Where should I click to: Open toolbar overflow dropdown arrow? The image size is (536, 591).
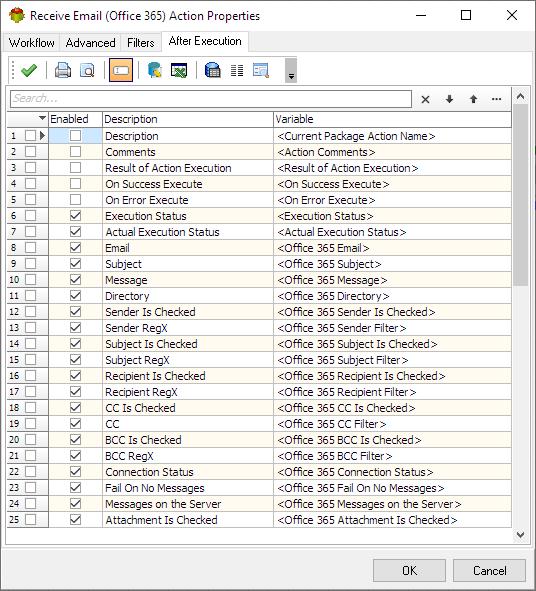coord(291,70)
